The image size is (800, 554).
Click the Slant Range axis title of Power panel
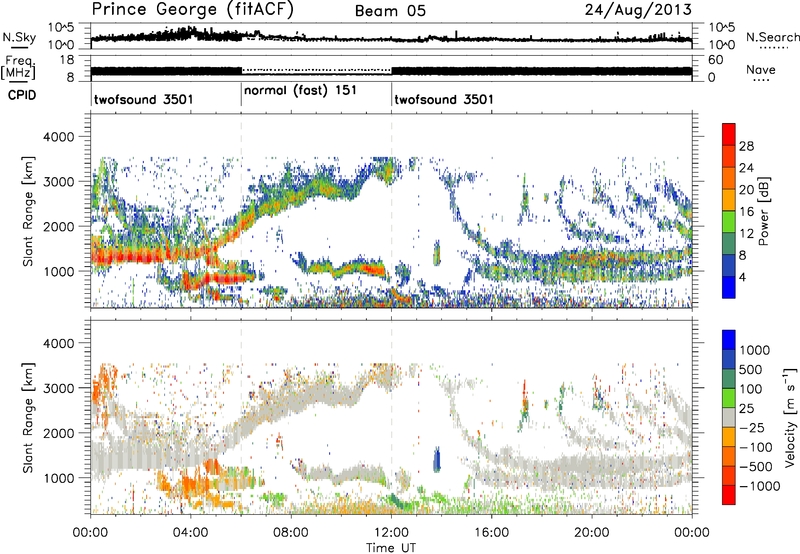(x=29, y=211)
